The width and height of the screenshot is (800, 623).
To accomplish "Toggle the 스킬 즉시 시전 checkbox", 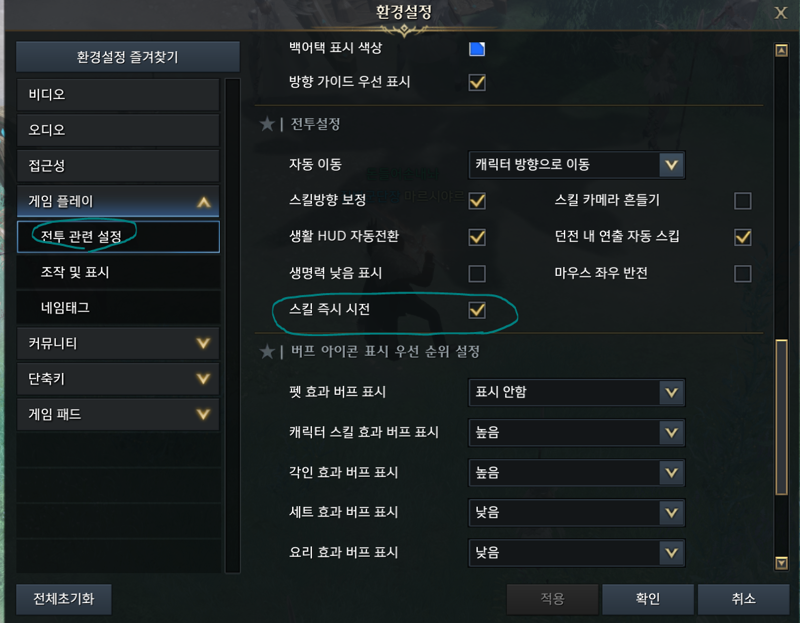I will [477, 310].
